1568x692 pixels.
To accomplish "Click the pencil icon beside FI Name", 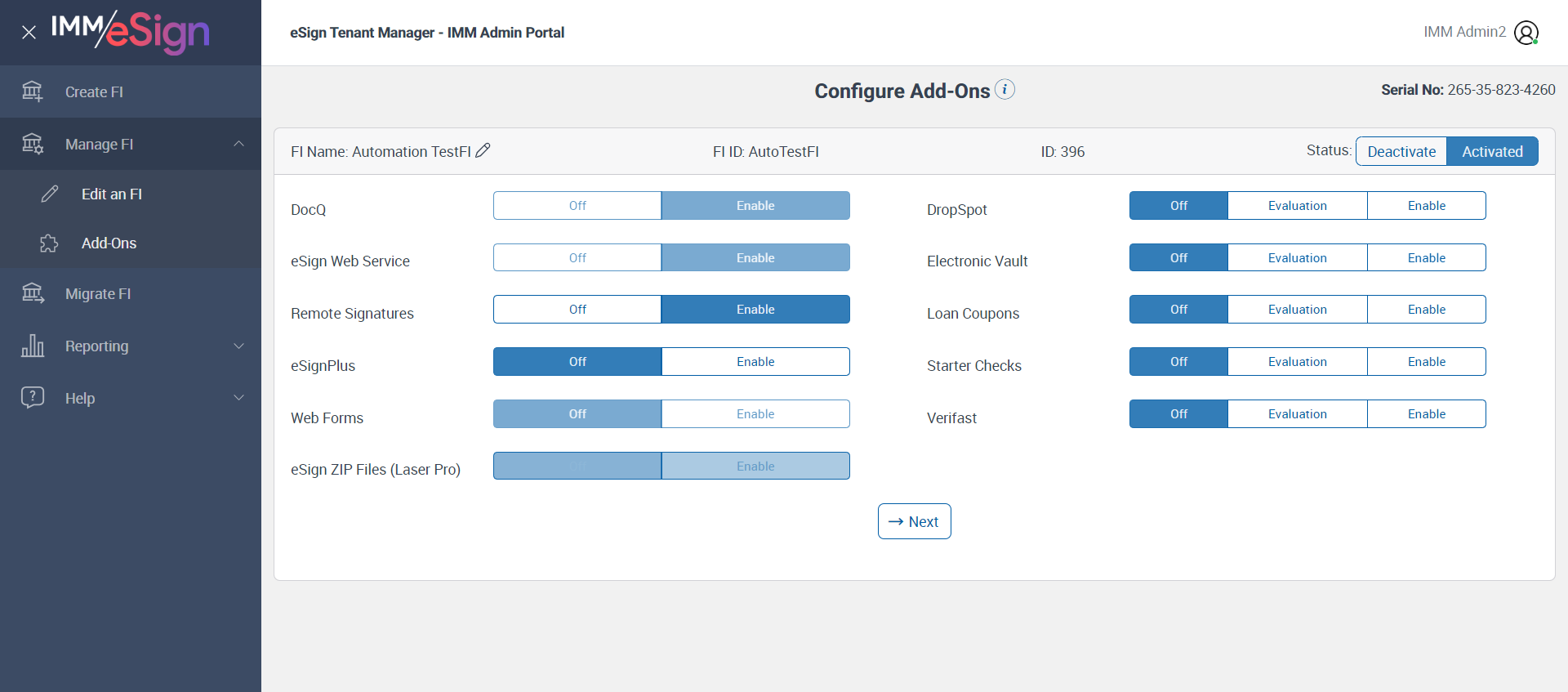I will 483,150.
